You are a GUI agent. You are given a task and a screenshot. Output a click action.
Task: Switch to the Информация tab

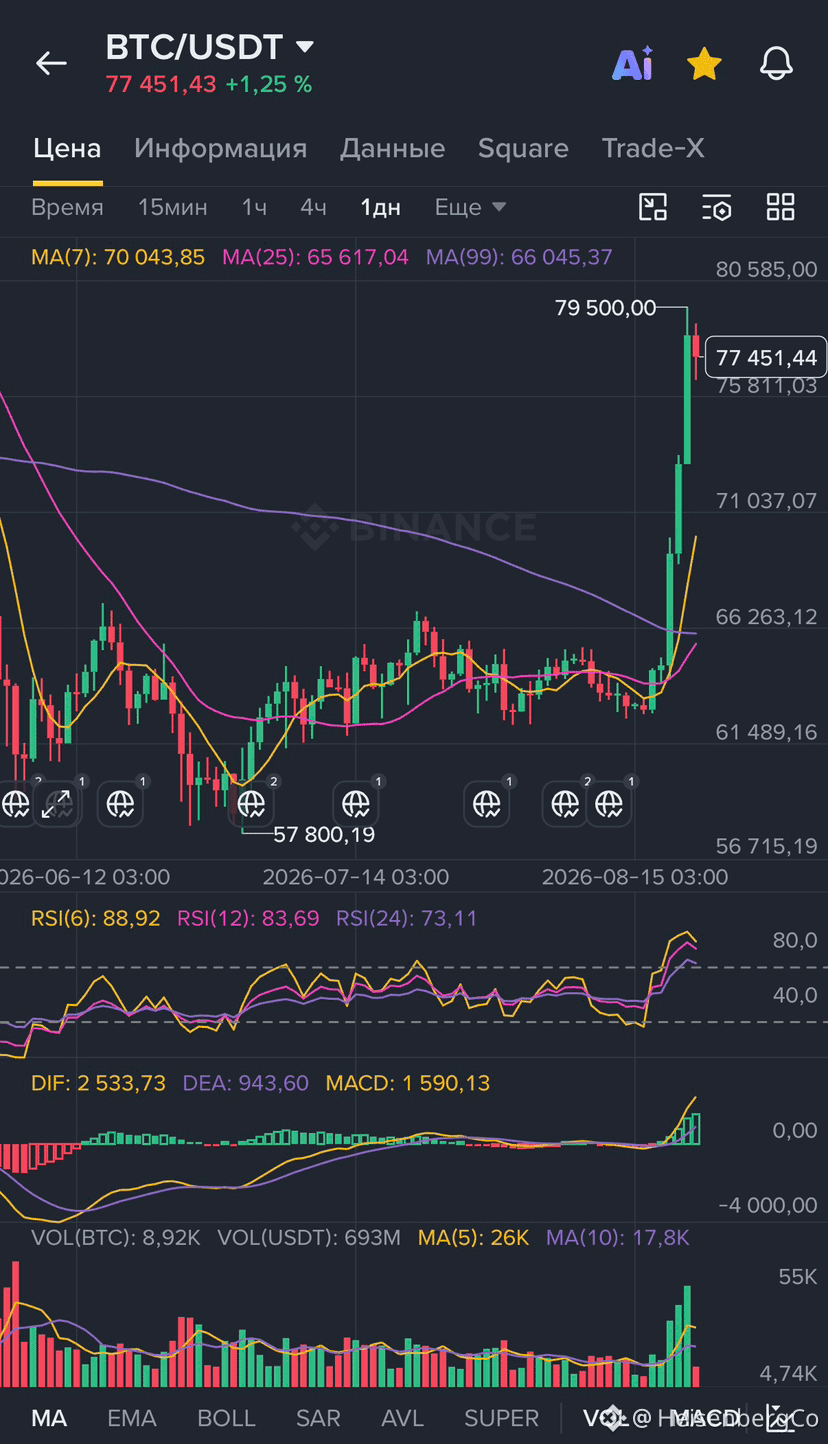[220, 148]
